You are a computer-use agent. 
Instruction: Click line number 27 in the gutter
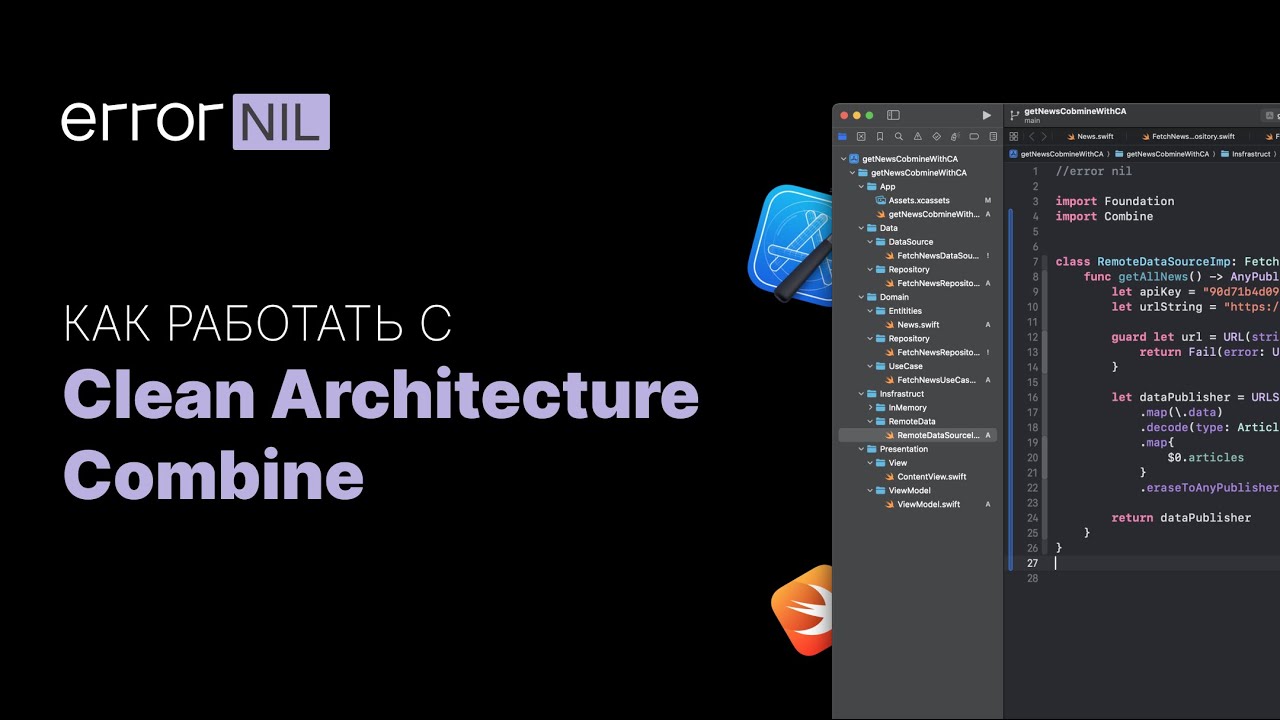click(x=1033, y=563)
